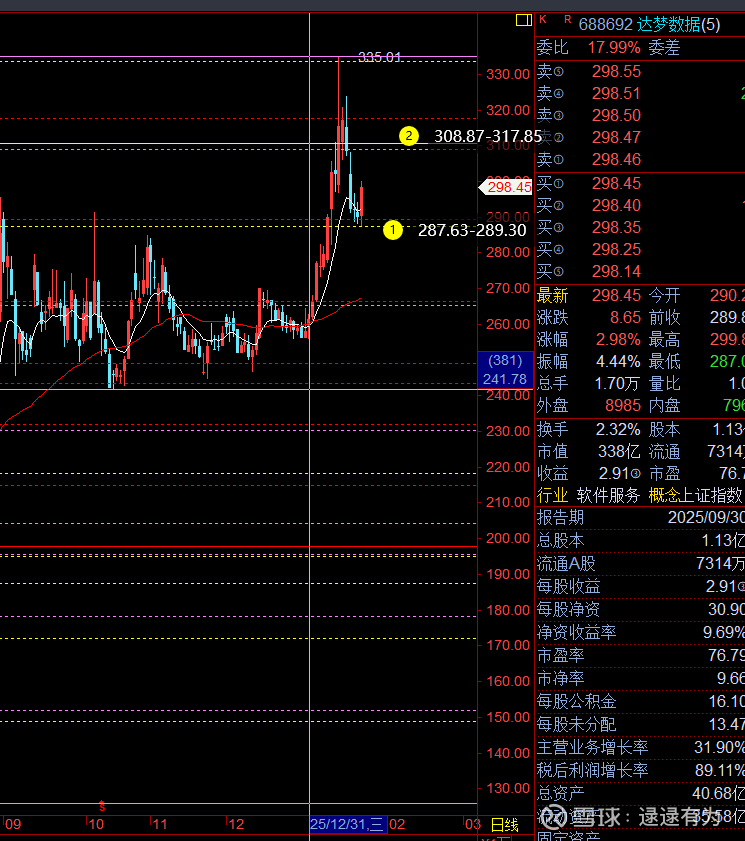Screen dimensions: 745x841
Task: Click the 335.01 high price label
Action: [x=379, y=57]
